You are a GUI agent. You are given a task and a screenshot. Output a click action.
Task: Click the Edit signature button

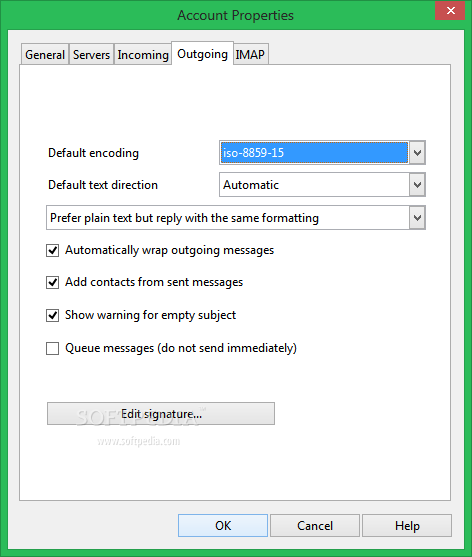[x=161, y=413]
